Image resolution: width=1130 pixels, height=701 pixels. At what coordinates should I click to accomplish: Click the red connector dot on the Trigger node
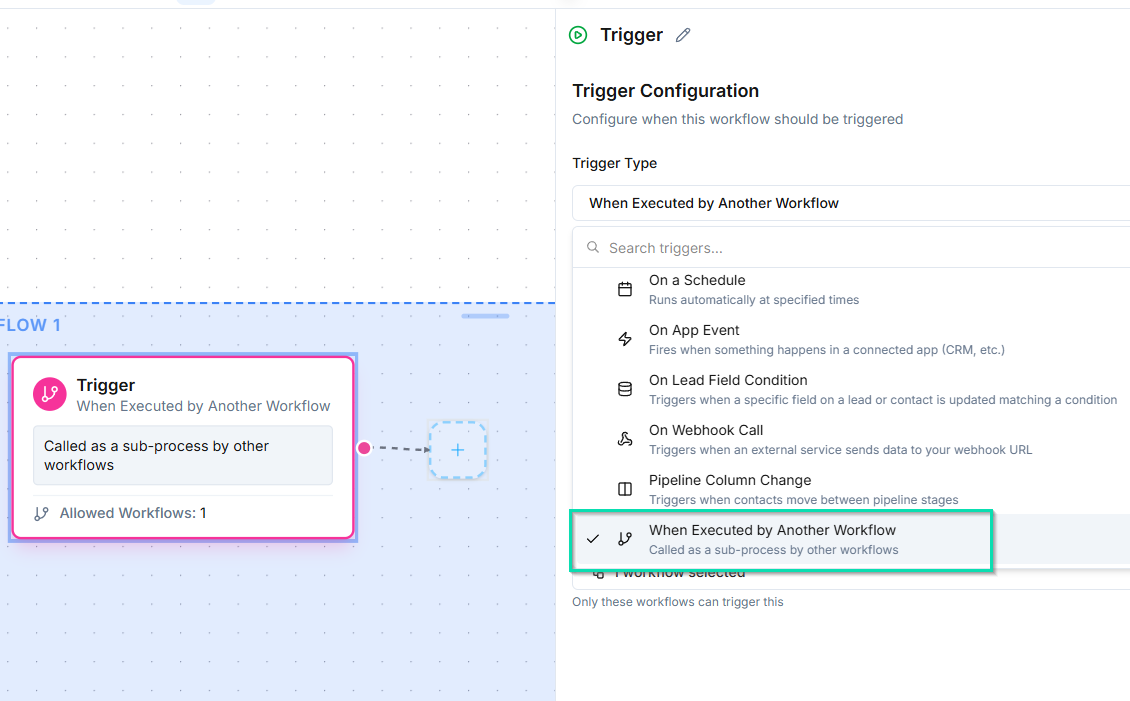coord(363,448)
